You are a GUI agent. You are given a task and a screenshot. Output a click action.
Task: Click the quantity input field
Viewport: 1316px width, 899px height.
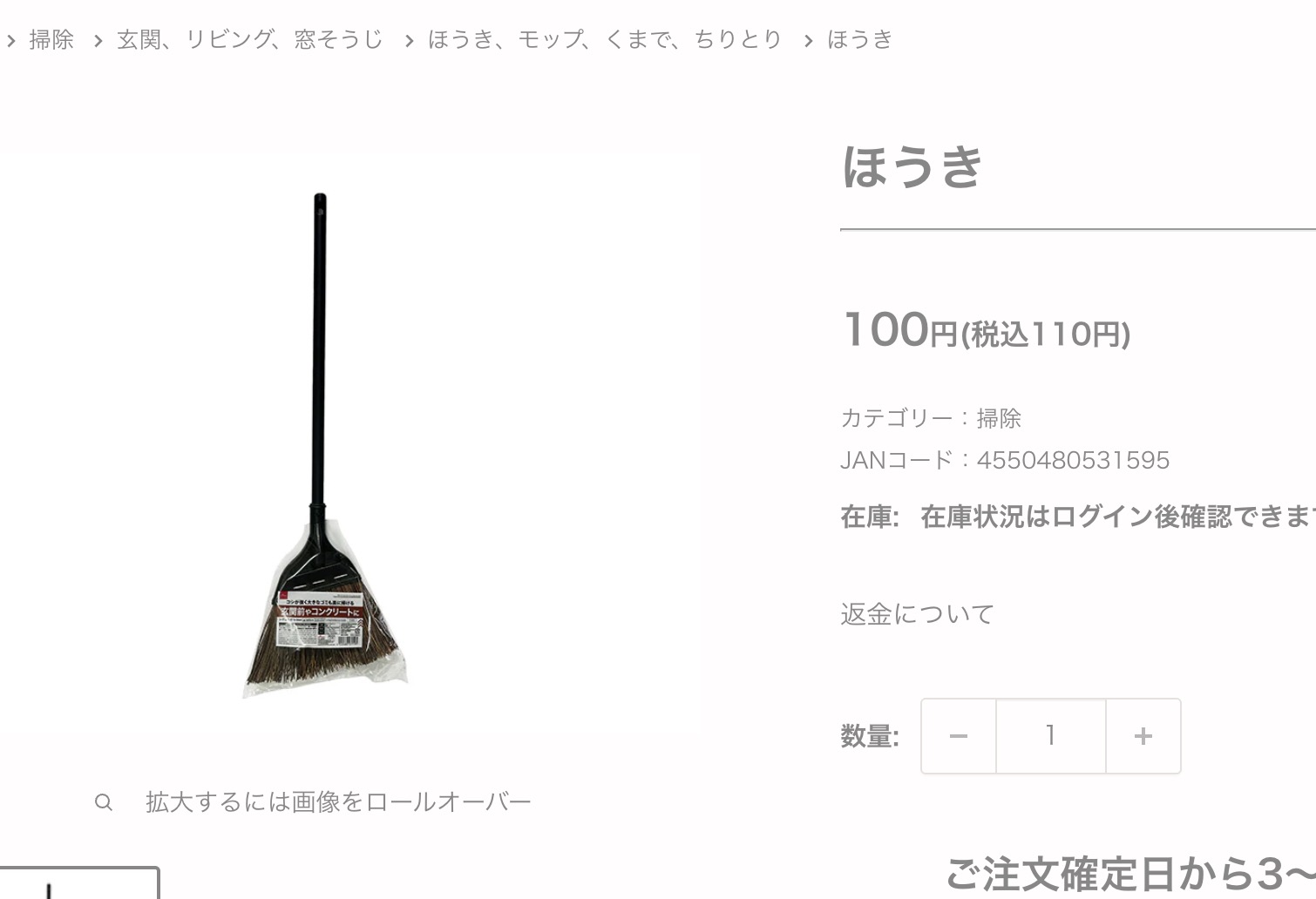[x=1051, y=736]
